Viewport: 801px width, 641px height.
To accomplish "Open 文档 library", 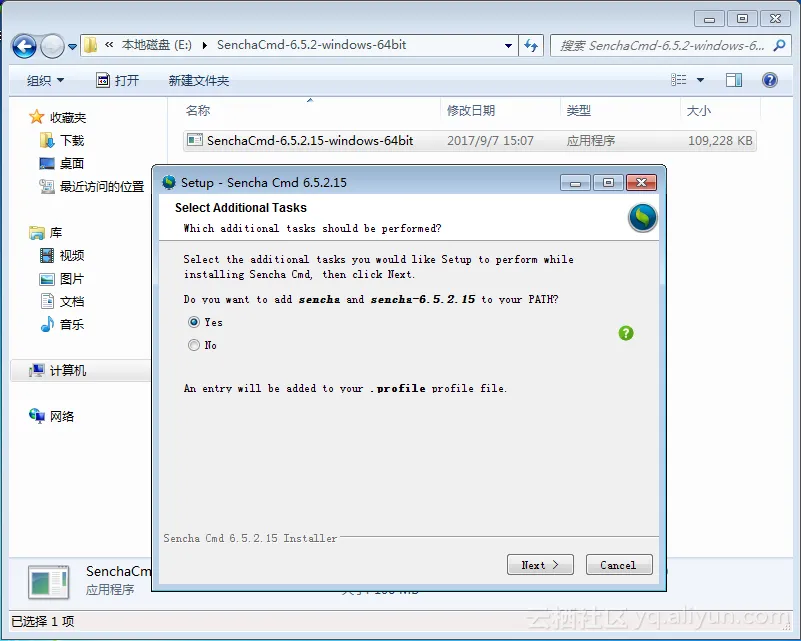I will pos(62,301).
